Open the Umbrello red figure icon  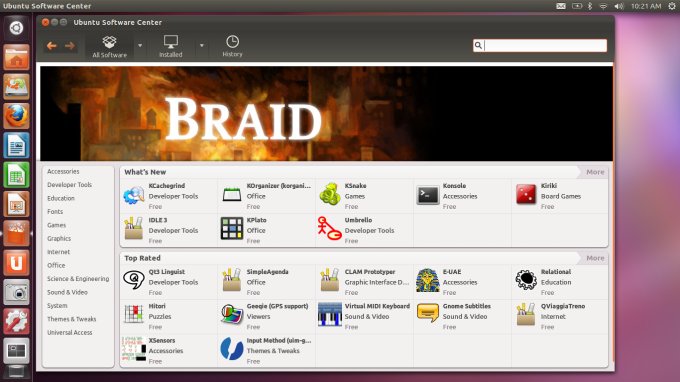(x=330, y=229)
